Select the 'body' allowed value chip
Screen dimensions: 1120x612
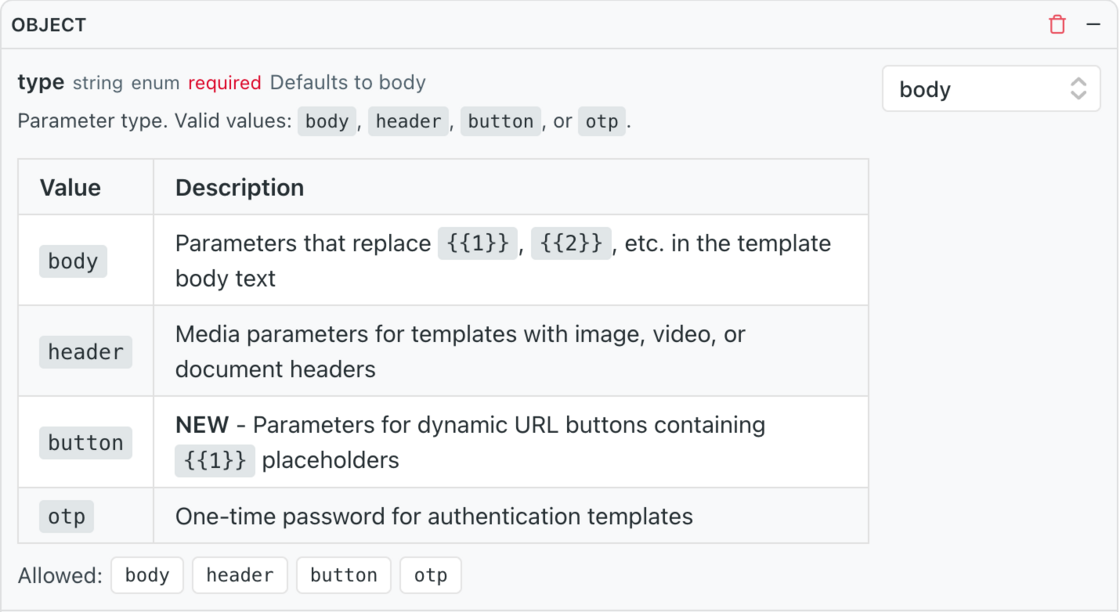tap(147, 575)
